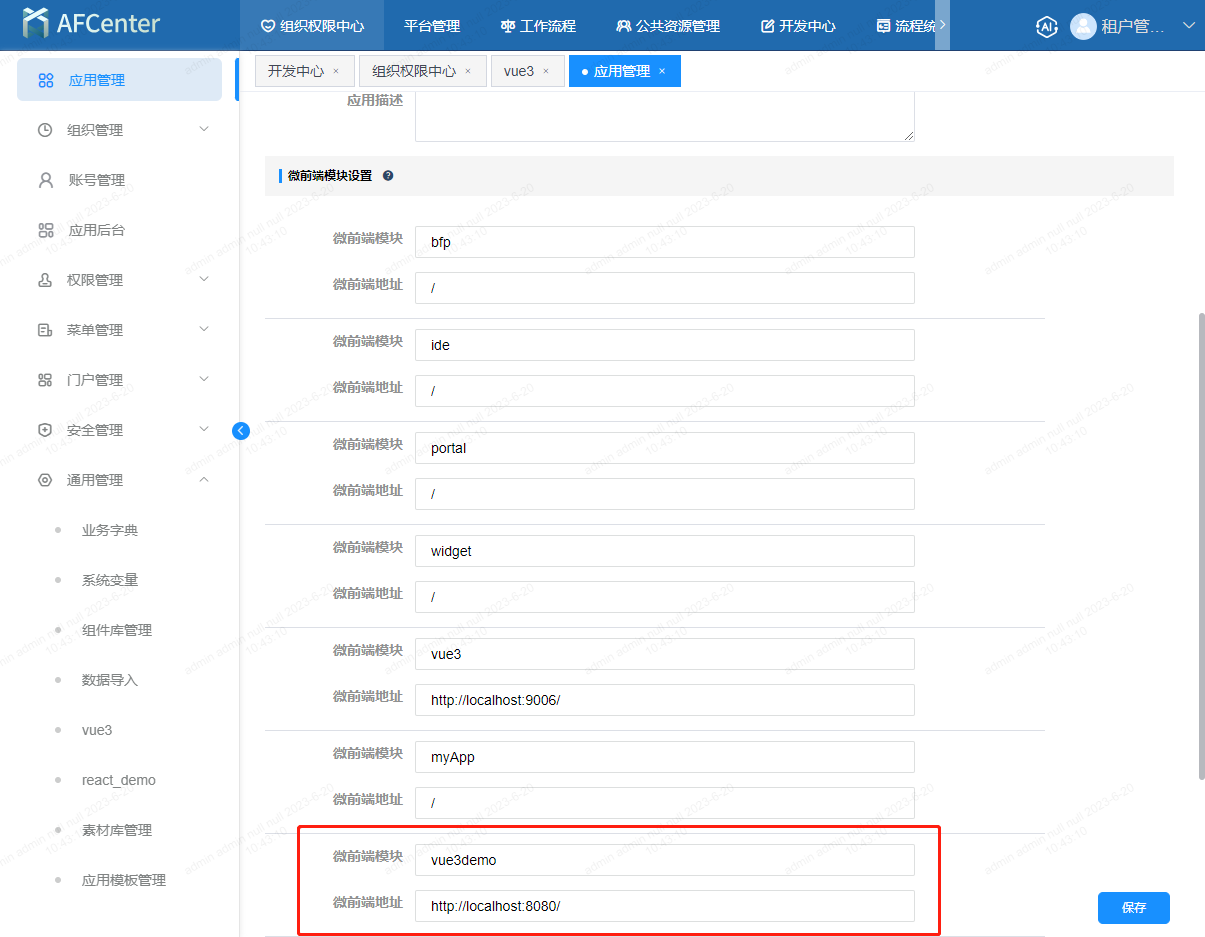Open 应用后台 in sidebar
Screen dimensions: 1205x937
click(x=96, y=230)
